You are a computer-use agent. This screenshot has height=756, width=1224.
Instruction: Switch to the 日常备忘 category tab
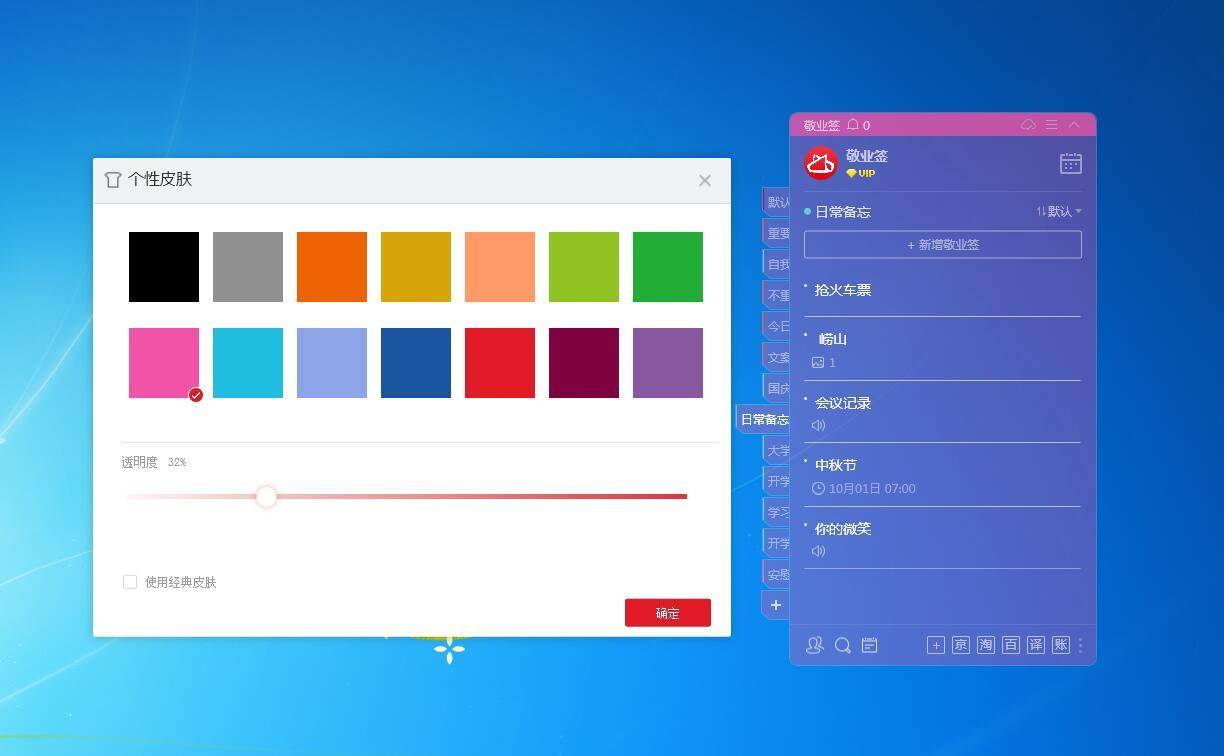tap(764, 420)
